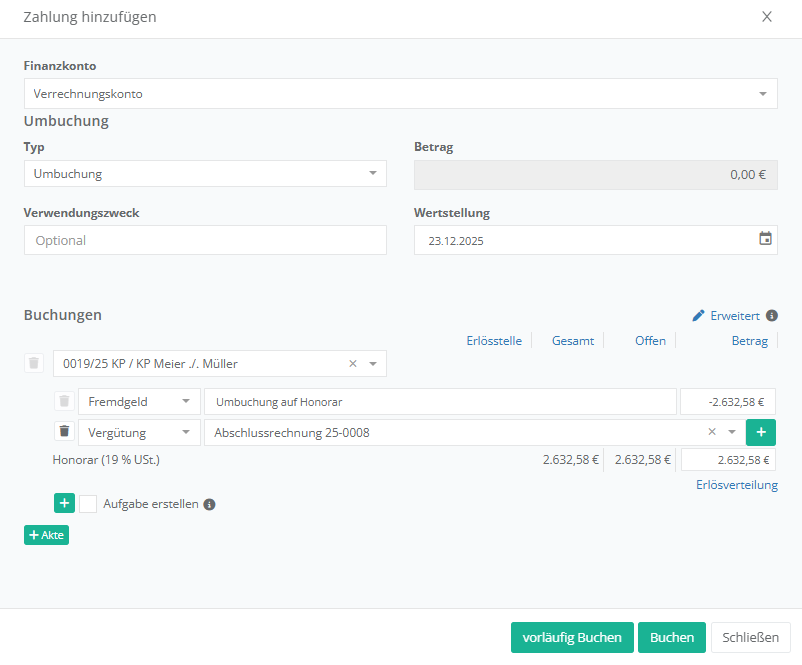This screenshot has height=665, width=802.
Task: Open the Vergütung booking type dropdown
Action: click(138, 432)
